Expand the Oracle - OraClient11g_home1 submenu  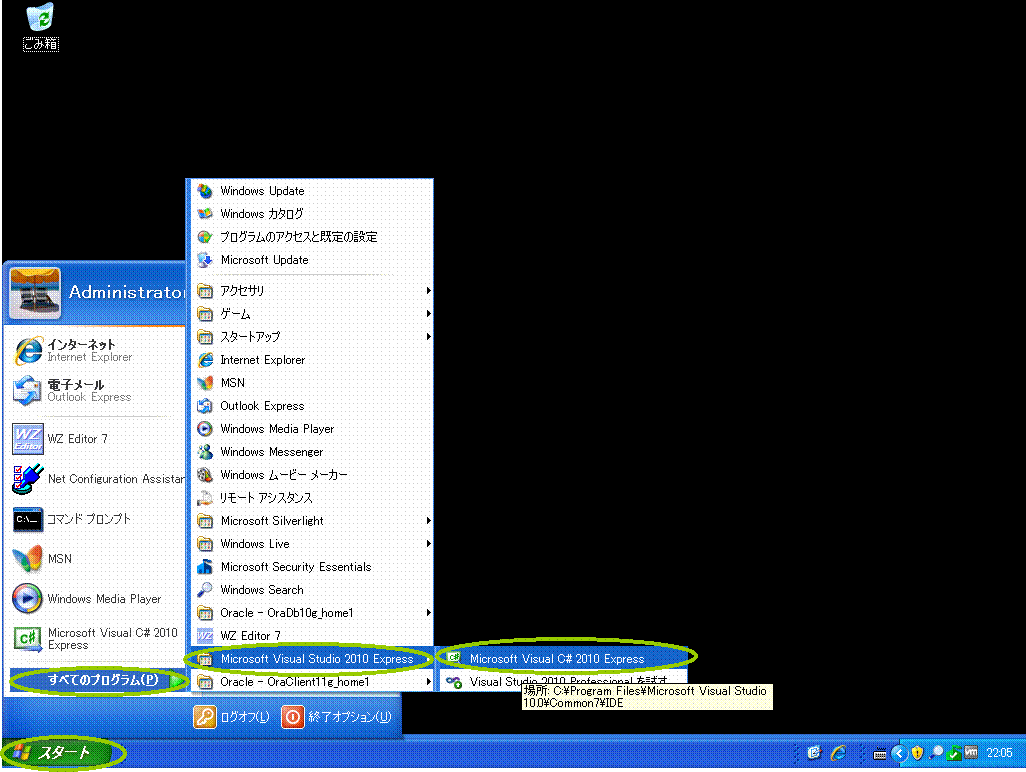[x=314, y=682]
